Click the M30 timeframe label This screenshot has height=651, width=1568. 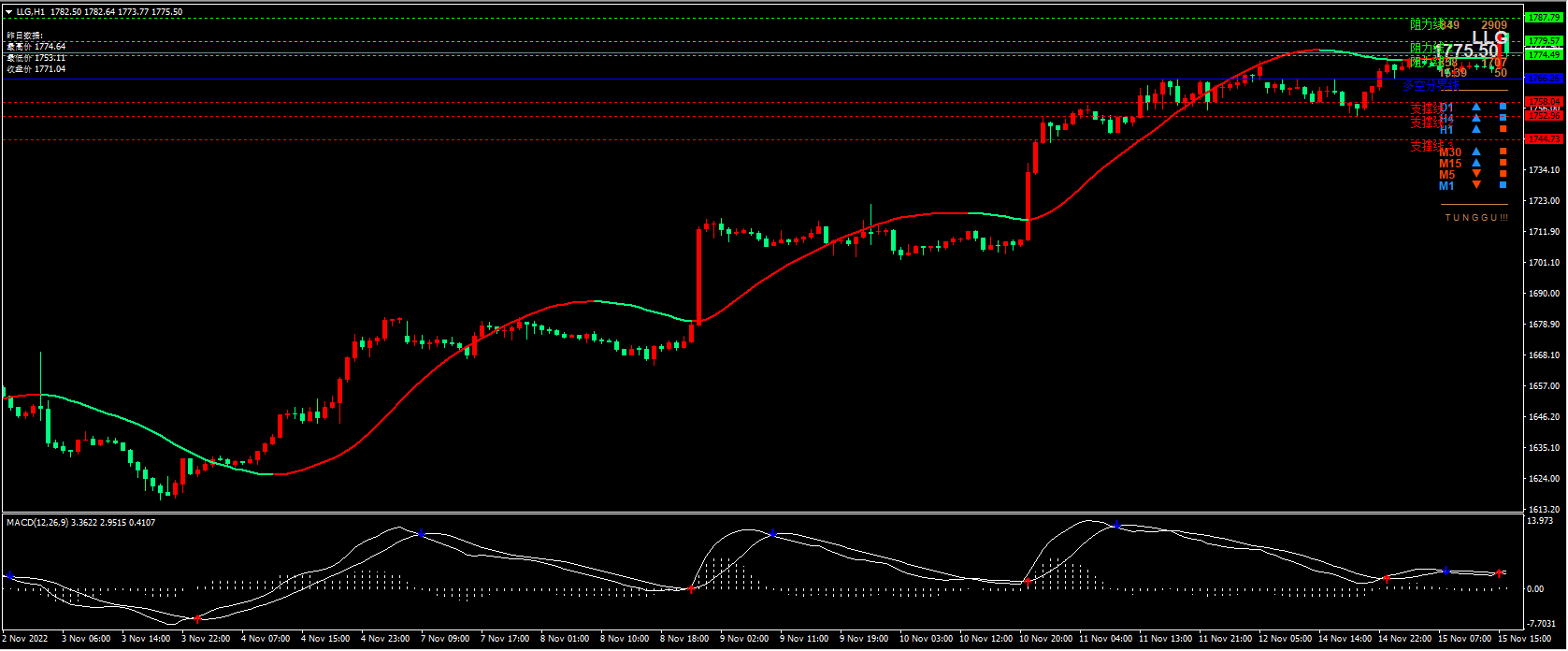click(1450, 152)
